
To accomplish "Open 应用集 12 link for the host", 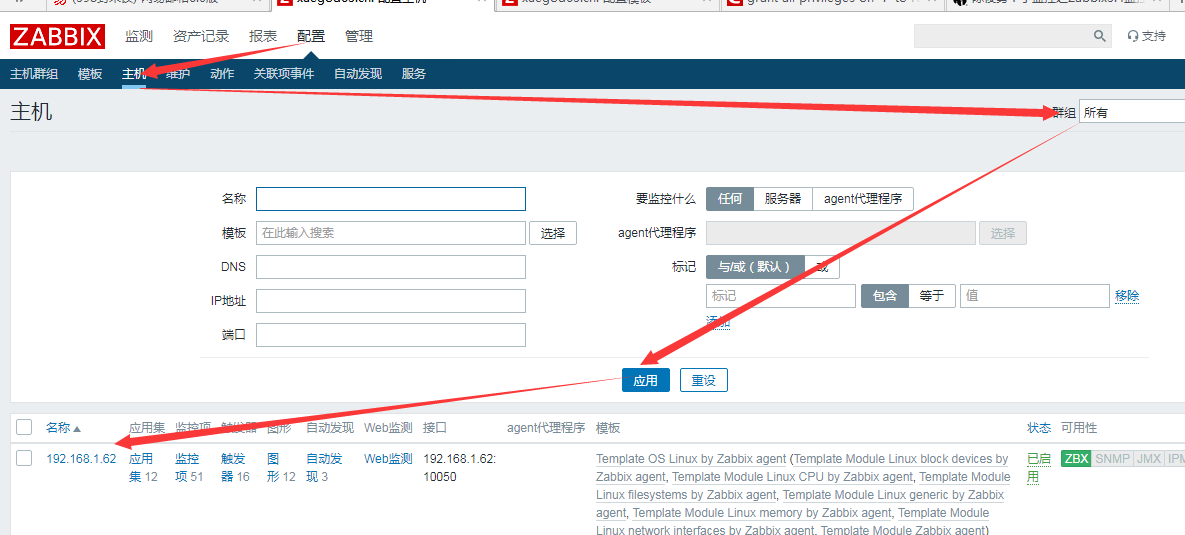I will (x=143, y=468).
